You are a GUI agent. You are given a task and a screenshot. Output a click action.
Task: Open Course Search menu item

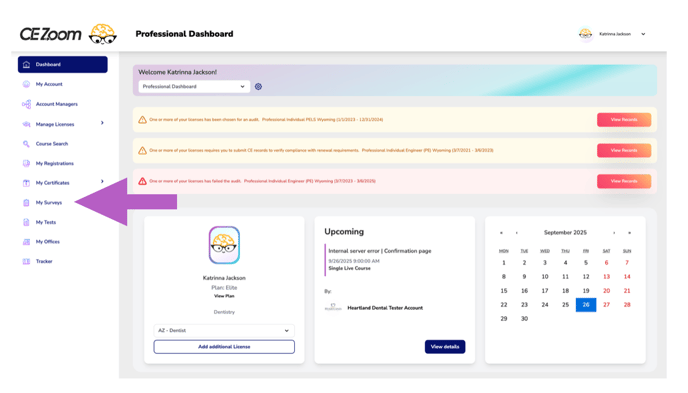52,144
